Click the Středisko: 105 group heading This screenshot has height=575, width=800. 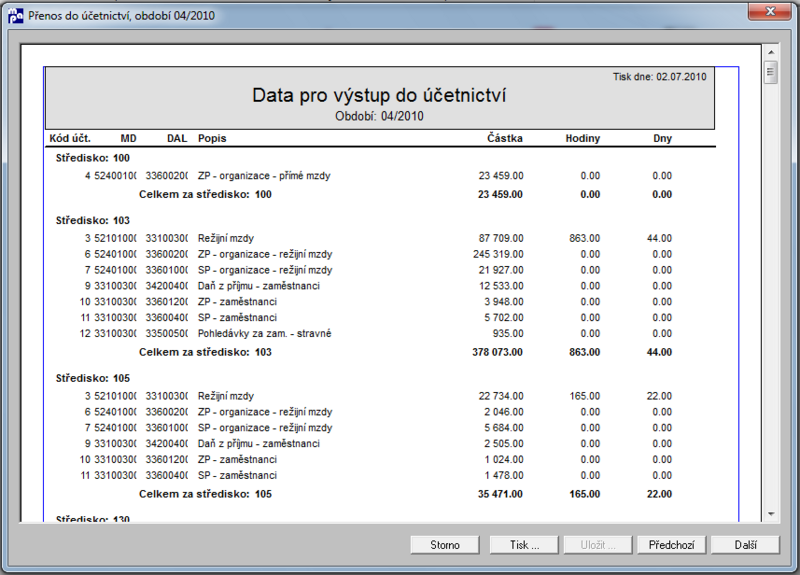click(92, 378)
